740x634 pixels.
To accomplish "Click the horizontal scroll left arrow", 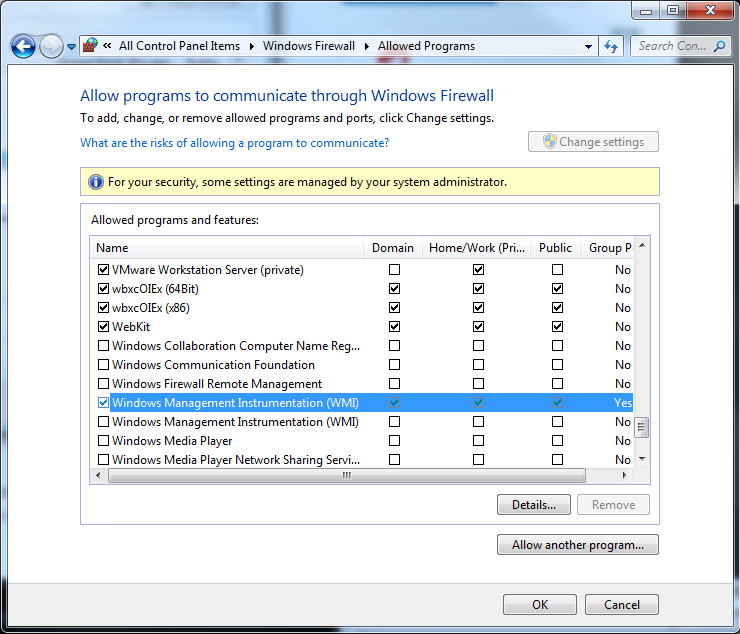I will [98, 475].
